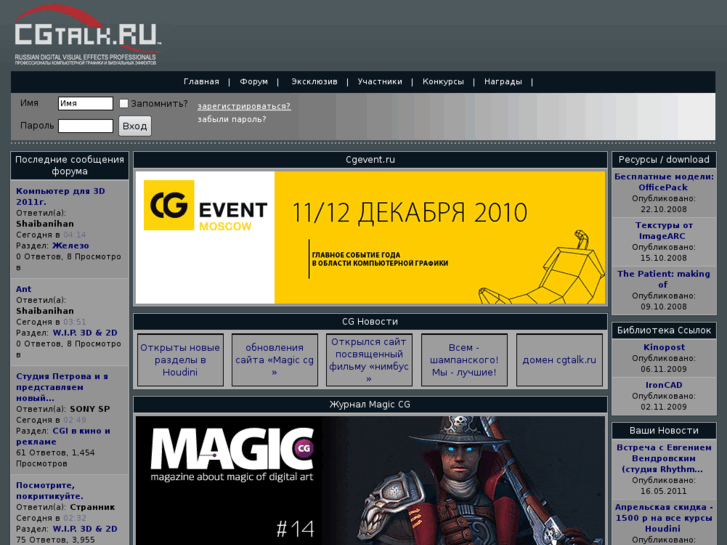Image resolution: width=727 pixels, height=545 pixels.
Task: Open forum thread Компьютер для 3D 2011г.
Action: pyautogui.click(x=61, y=196)
